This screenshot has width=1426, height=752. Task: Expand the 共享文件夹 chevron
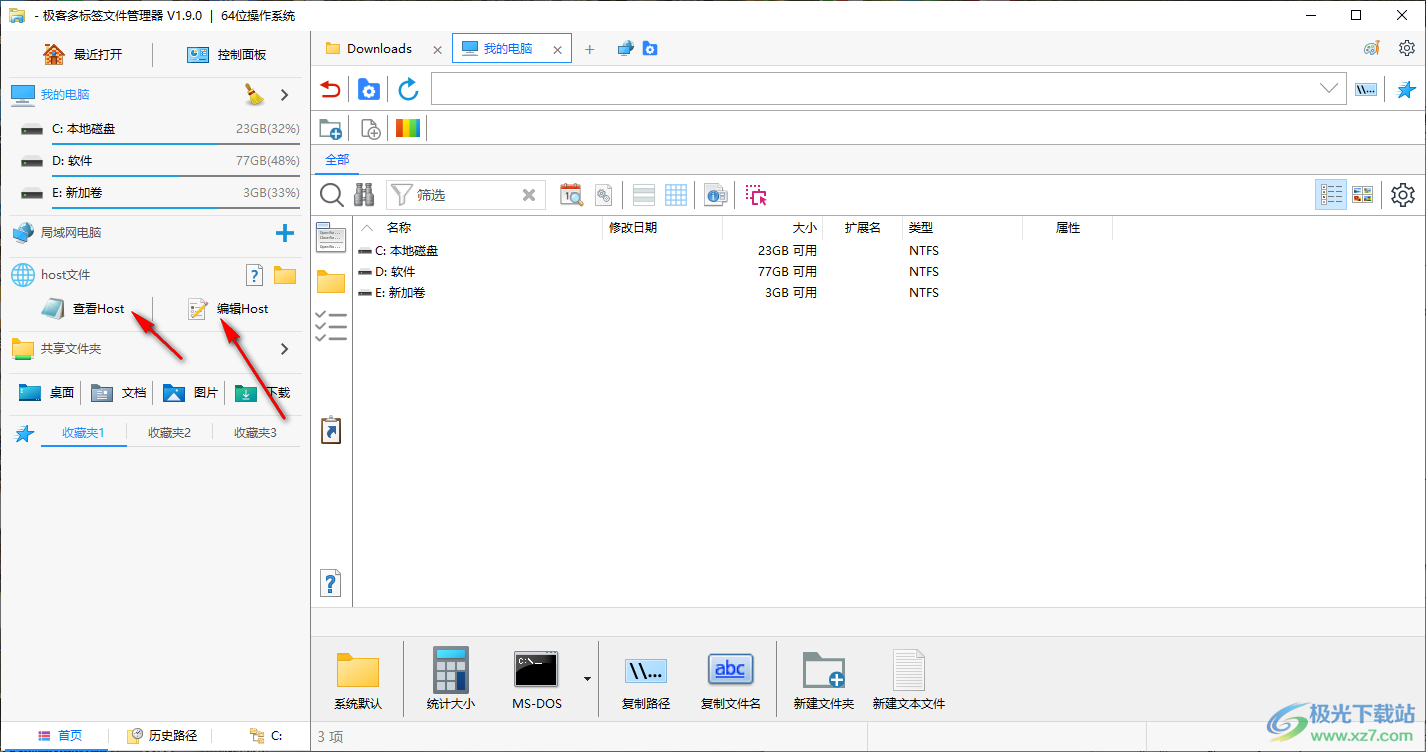(x=284, y=349)
